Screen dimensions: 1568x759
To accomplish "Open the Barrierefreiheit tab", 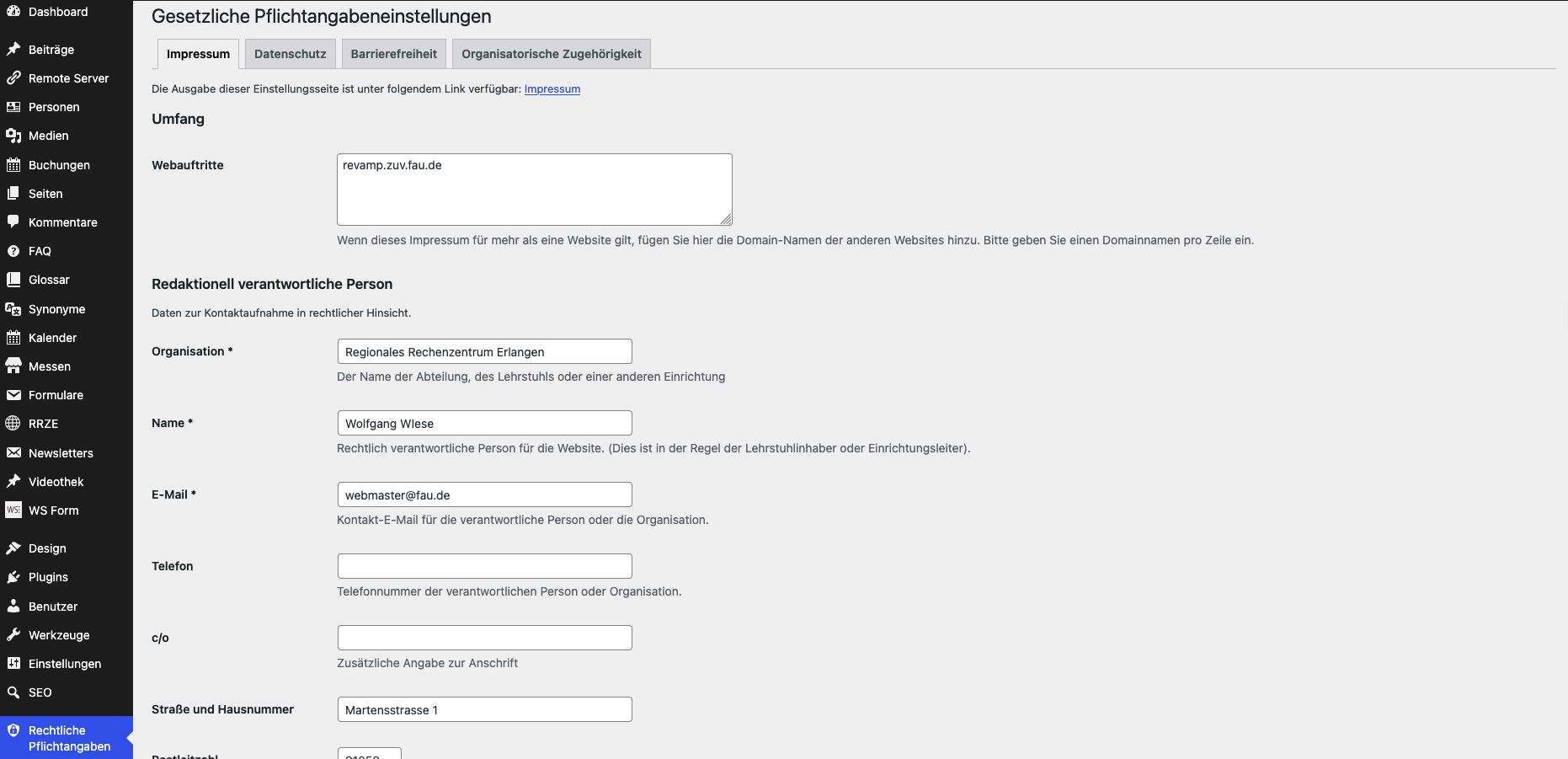I will (x=393, y=54).
